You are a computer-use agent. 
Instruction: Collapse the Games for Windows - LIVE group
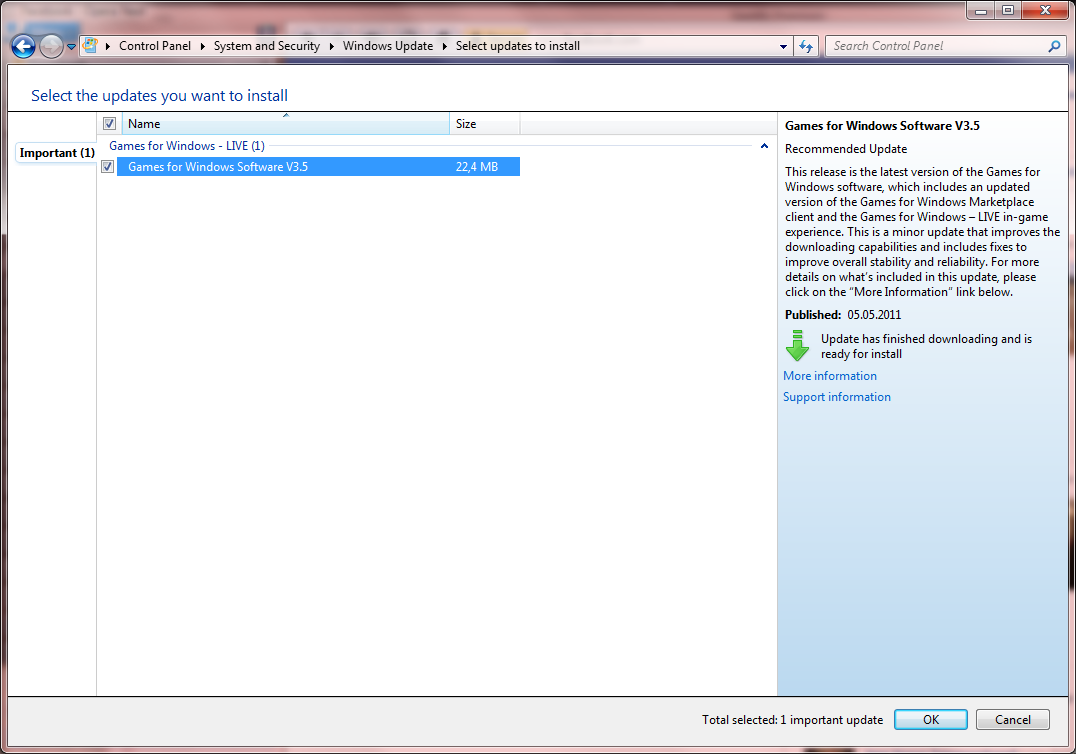coord(764,146)
